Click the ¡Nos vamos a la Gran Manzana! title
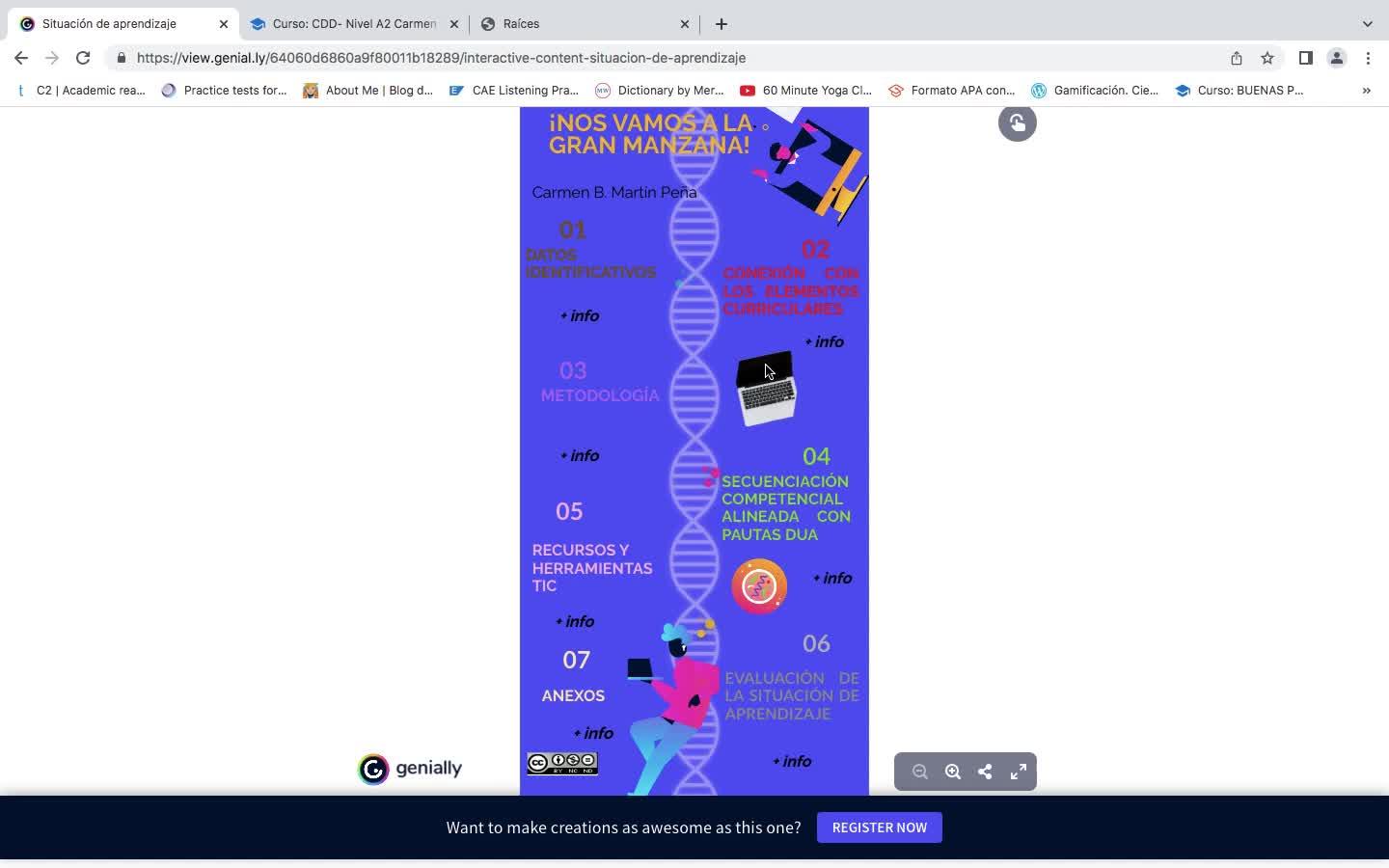 coord(650,133)
